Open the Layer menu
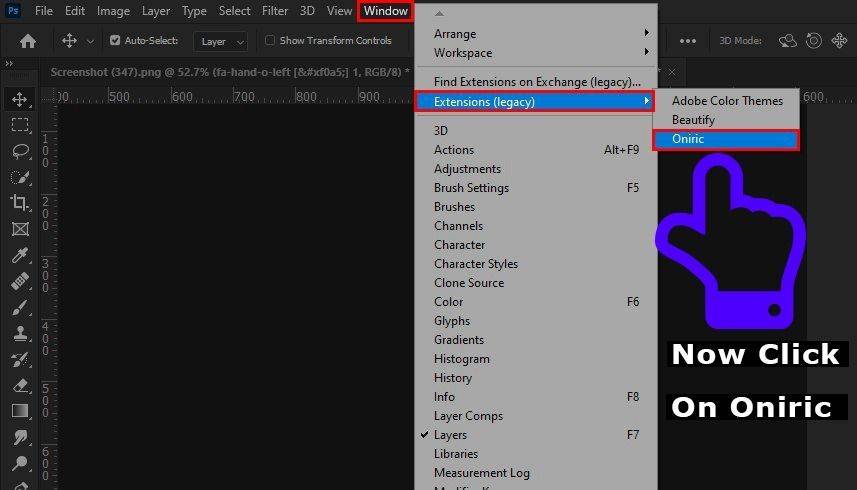Screen dimensions: 857x490 click(156, 11)
